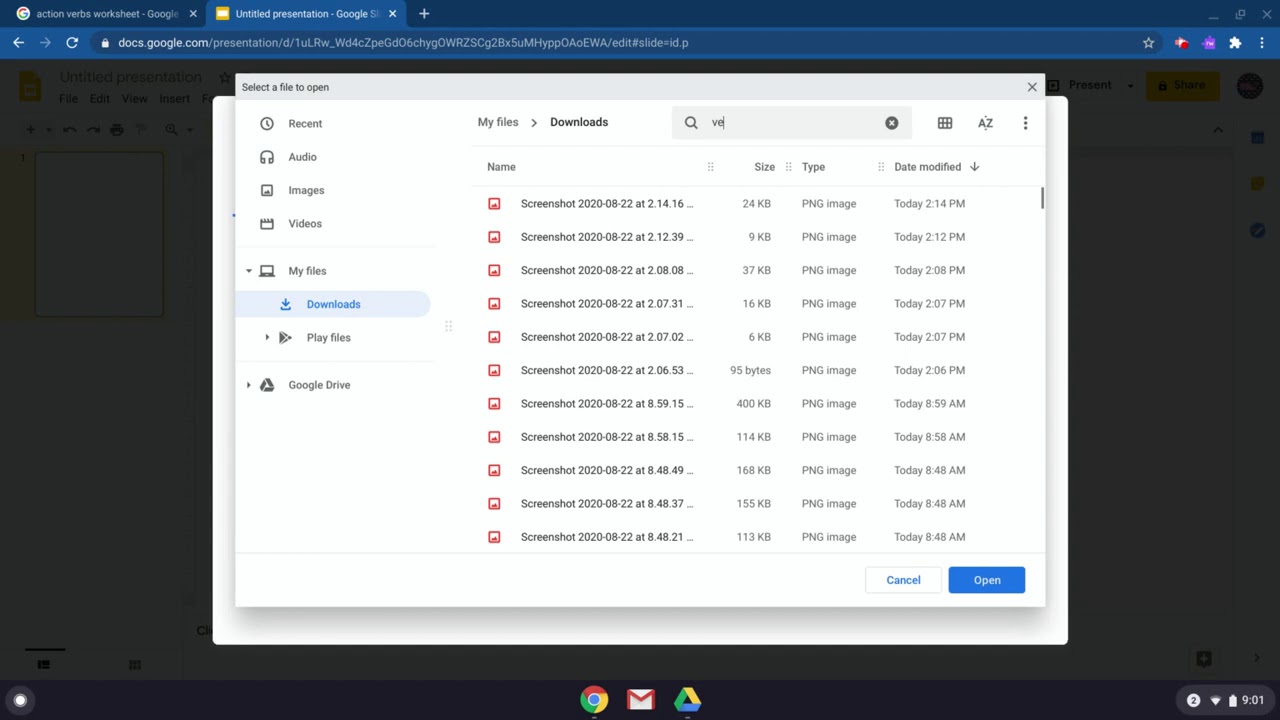
Task: Open the notification count badge
Action: pos(1193,700)
